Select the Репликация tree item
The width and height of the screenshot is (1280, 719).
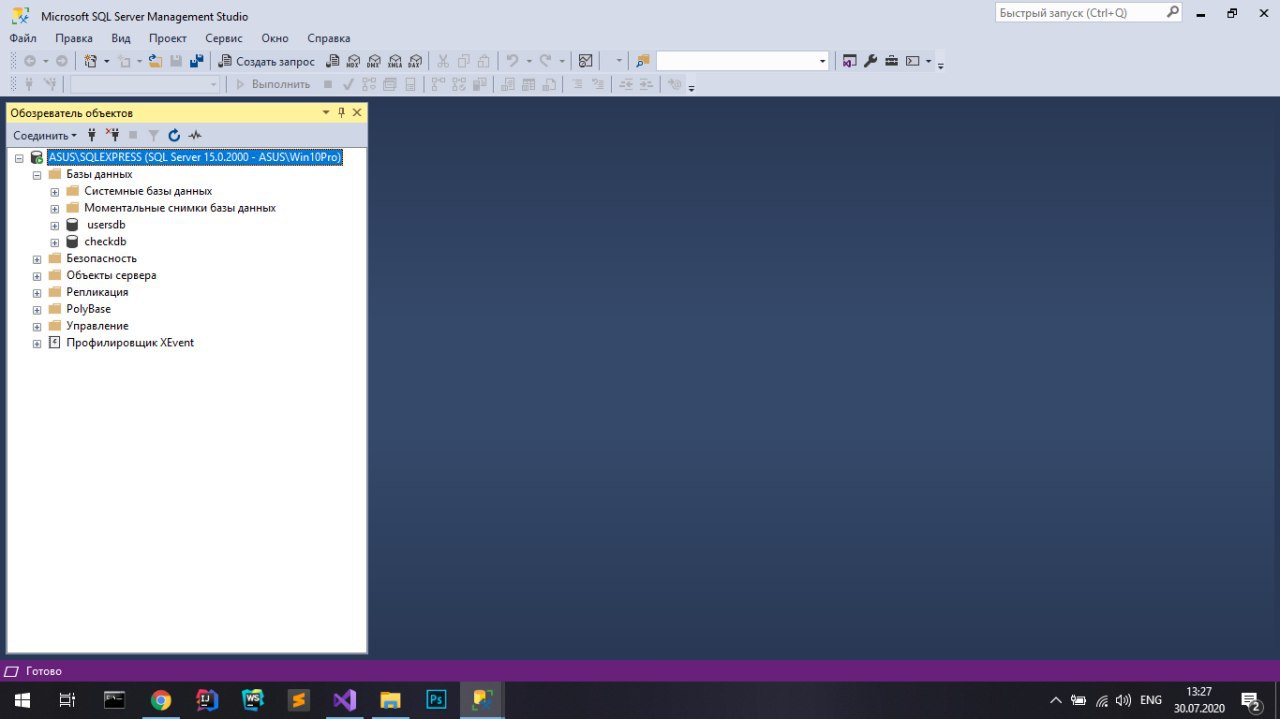[97, 293]
